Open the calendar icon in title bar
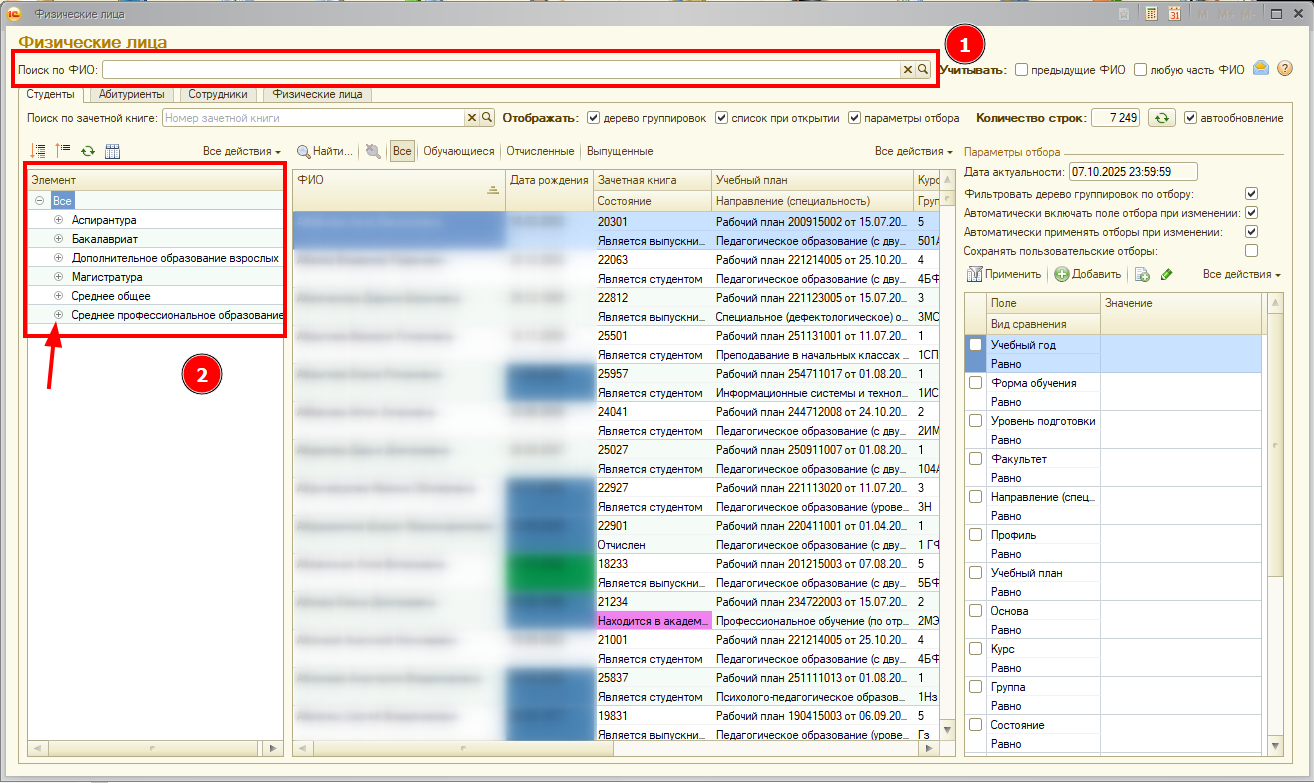The image size is (1314, 783). pyautogui.click(x=1175, y=14)
